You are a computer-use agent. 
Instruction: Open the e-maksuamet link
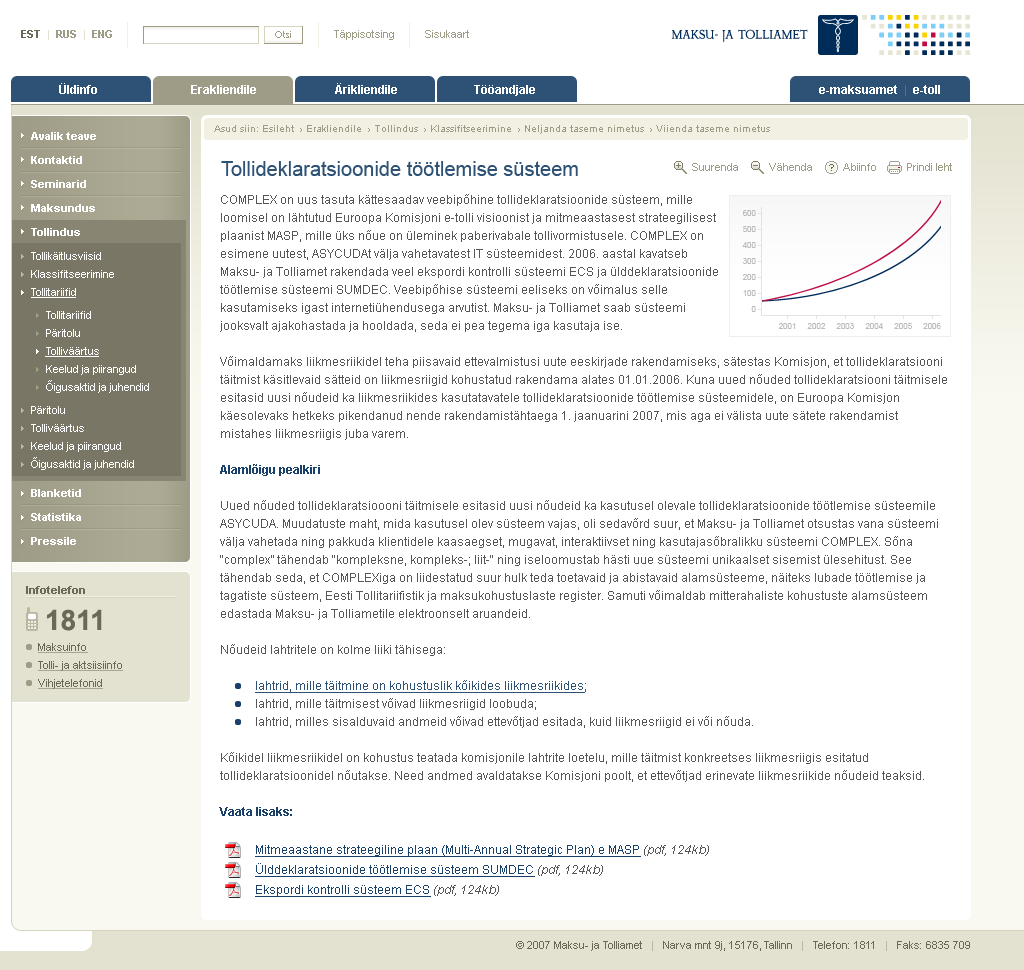click(857, 90)
